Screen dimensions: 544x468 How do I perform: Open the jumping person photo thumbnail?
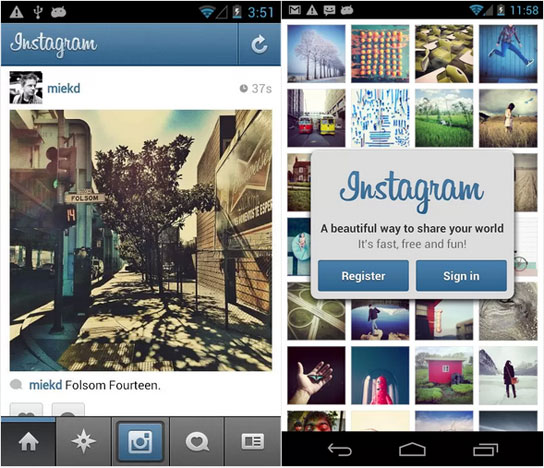tap(508, 54)
